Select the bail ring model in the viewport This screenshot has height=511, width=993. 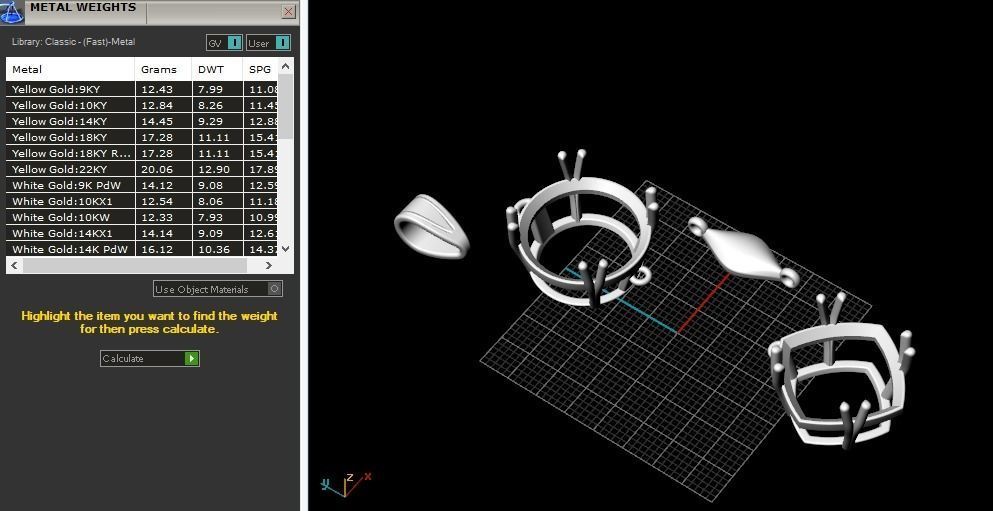point(431,226)
